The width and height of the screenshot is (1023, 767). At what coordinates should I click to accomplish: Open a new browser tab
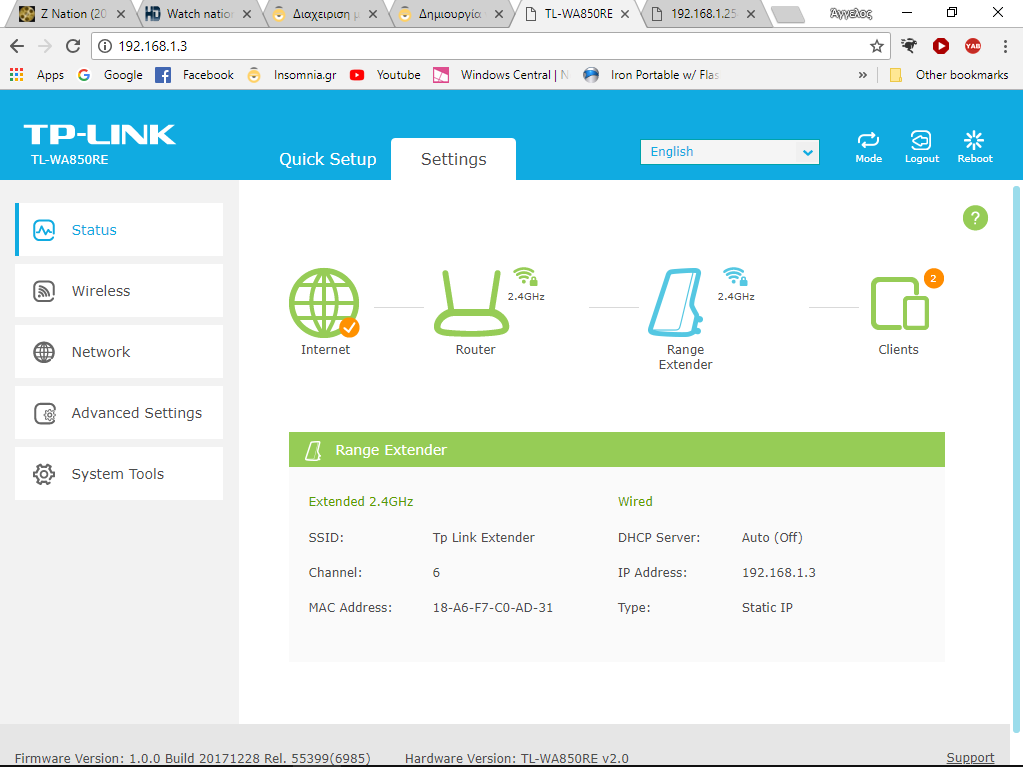click(787, 14)
